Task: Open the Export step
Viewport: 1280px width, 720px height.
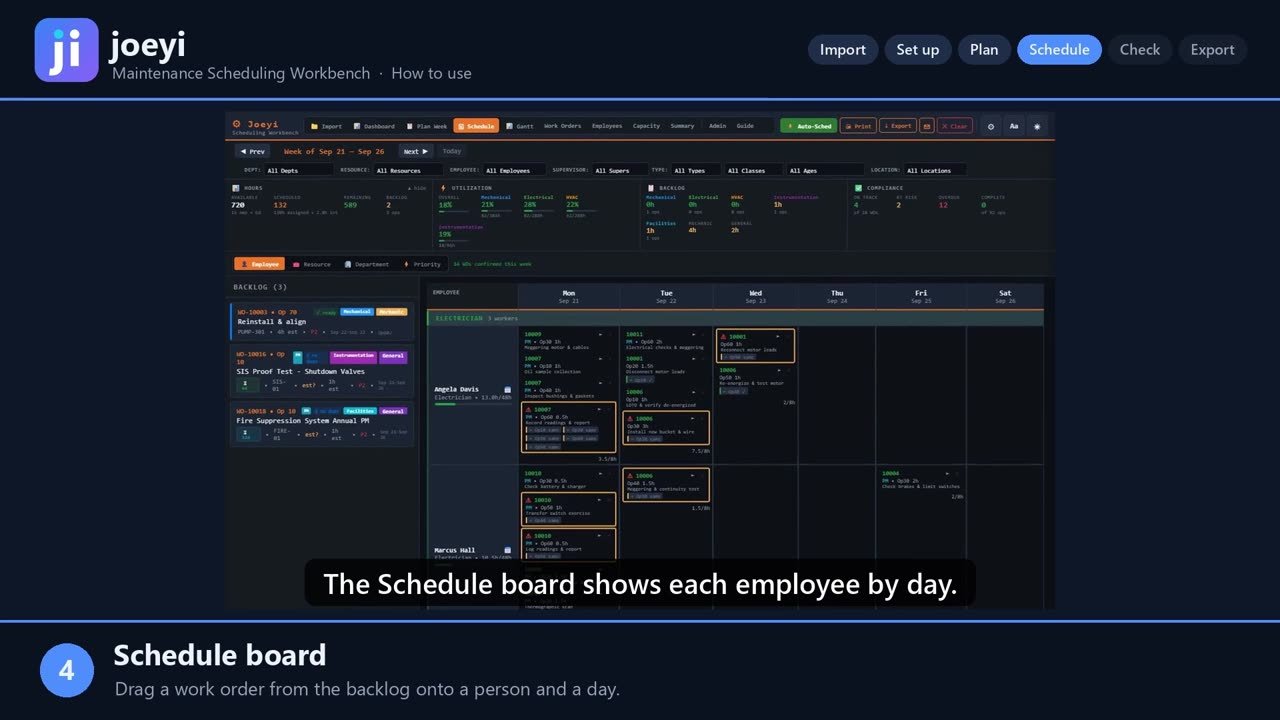Action: point(1212,50)
